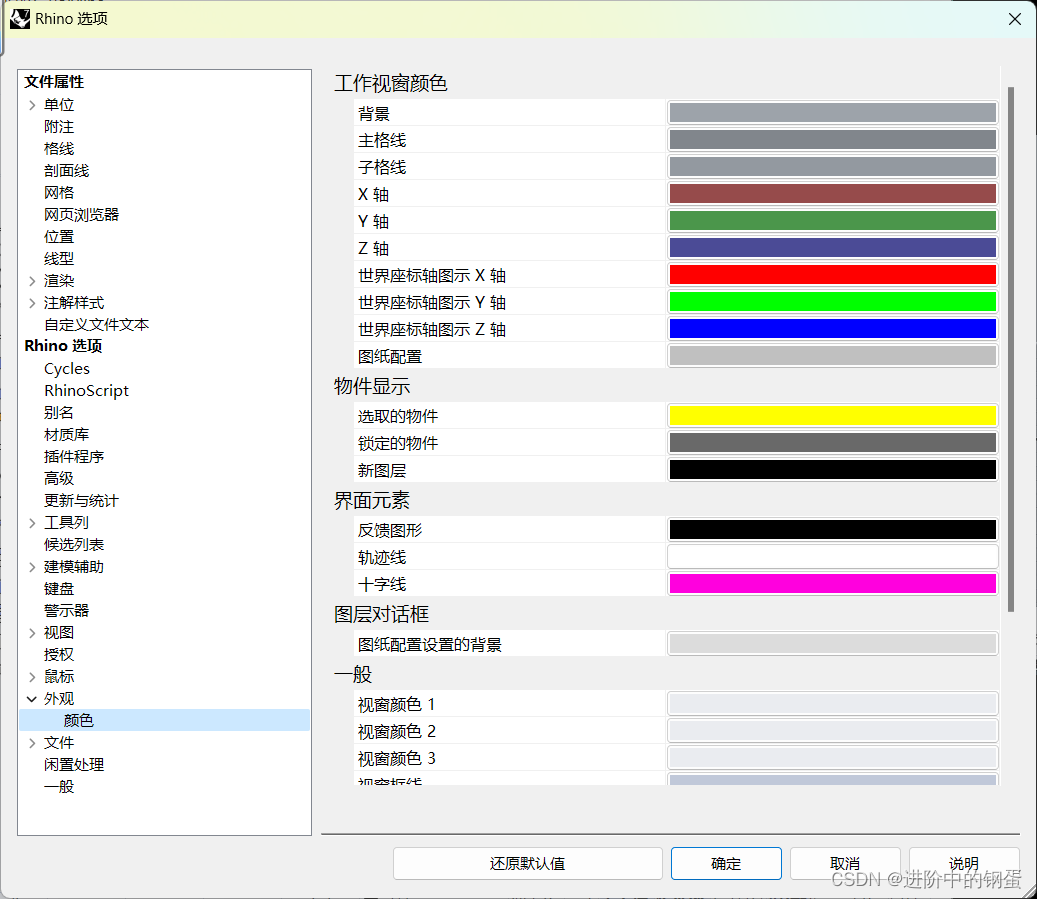The height and width of the screenshot is (899, 1037).
Task: Select 高级 in the tree
Action: coord(59,478)
